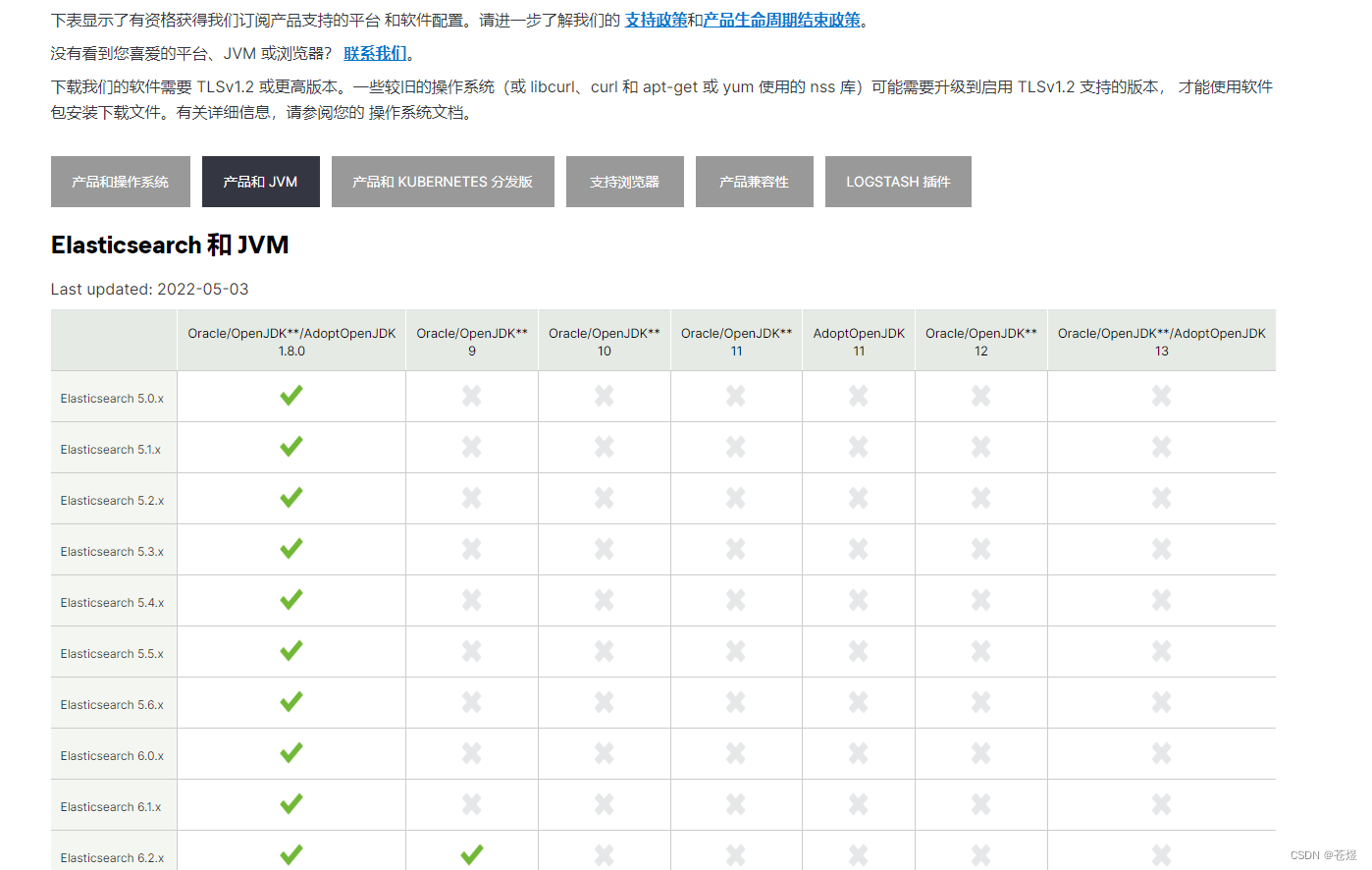Screen dimensions: 1372x870
Task: Click grey cross for Elasticsearch 6.1.x JDK 13
Action: pos(1162,804)
